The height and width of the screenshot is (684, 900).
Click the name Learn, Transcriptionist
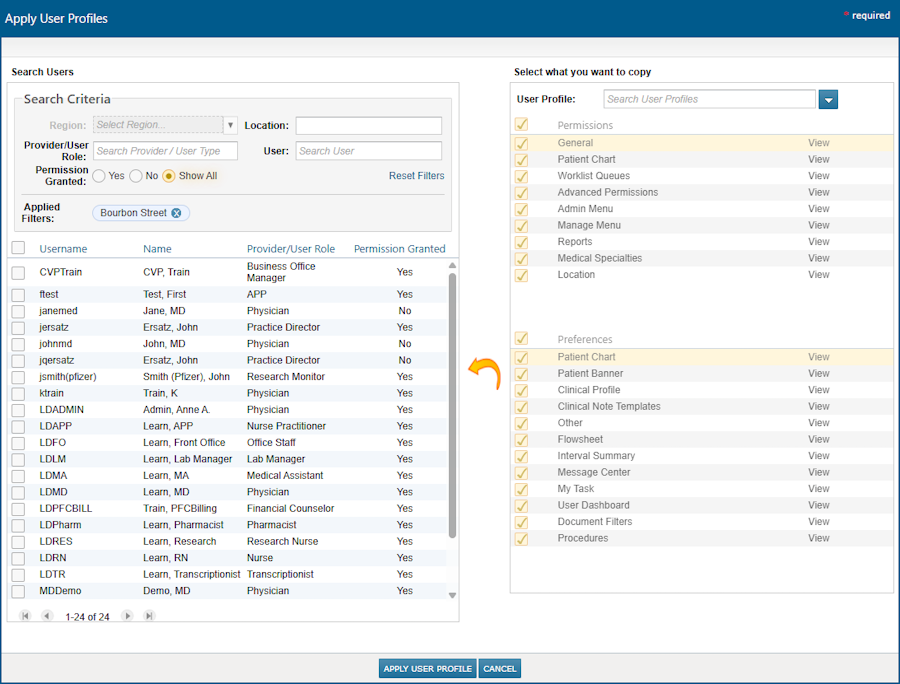(x=192, y=574)
